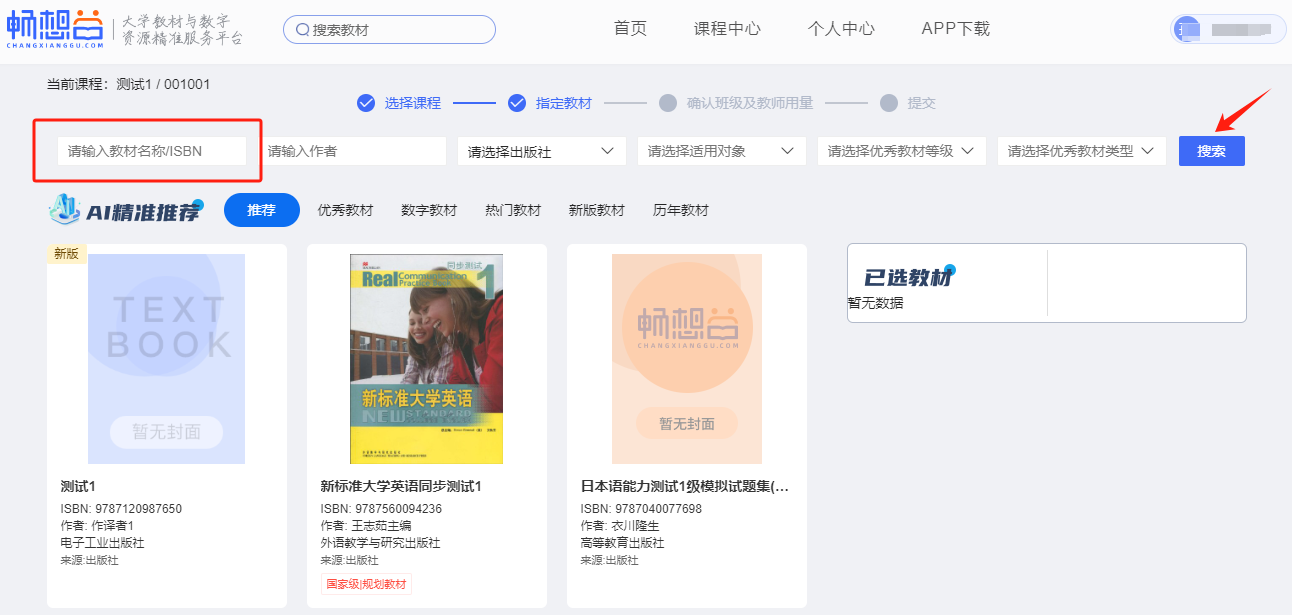This screenshot has height=615, width=1292.
Task: Select the 数字教材 tab
Action: point(429,210)
